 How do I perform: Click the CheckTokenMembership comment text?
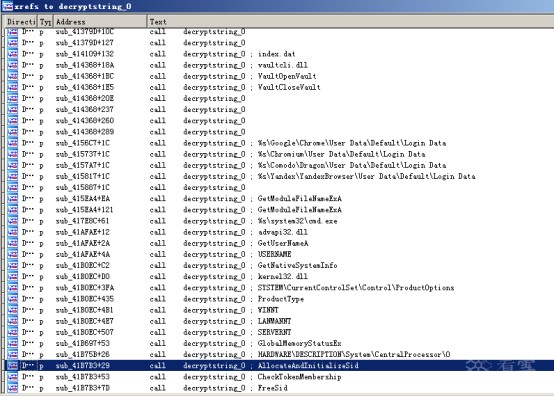pos(300,377)
